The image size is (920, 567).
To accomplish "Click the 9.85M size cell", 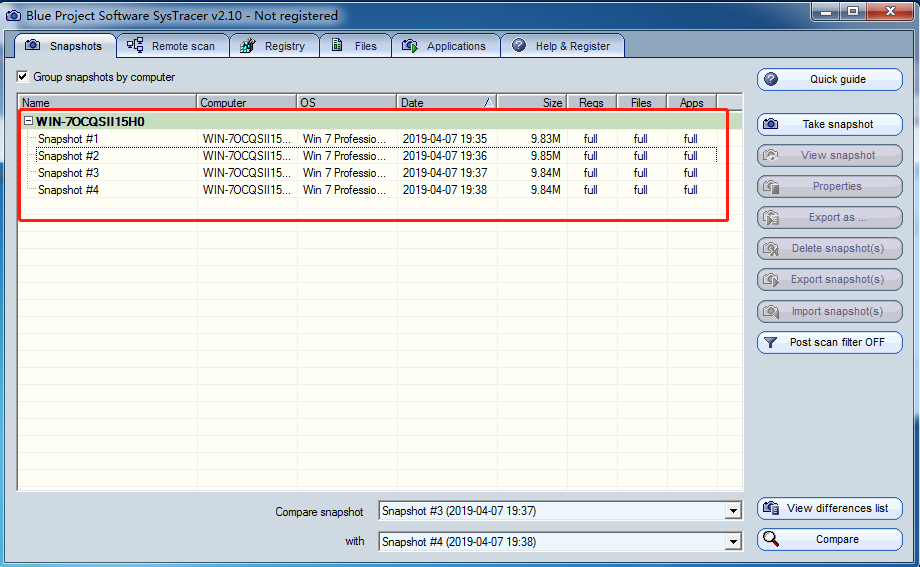I will pos(546,156).
